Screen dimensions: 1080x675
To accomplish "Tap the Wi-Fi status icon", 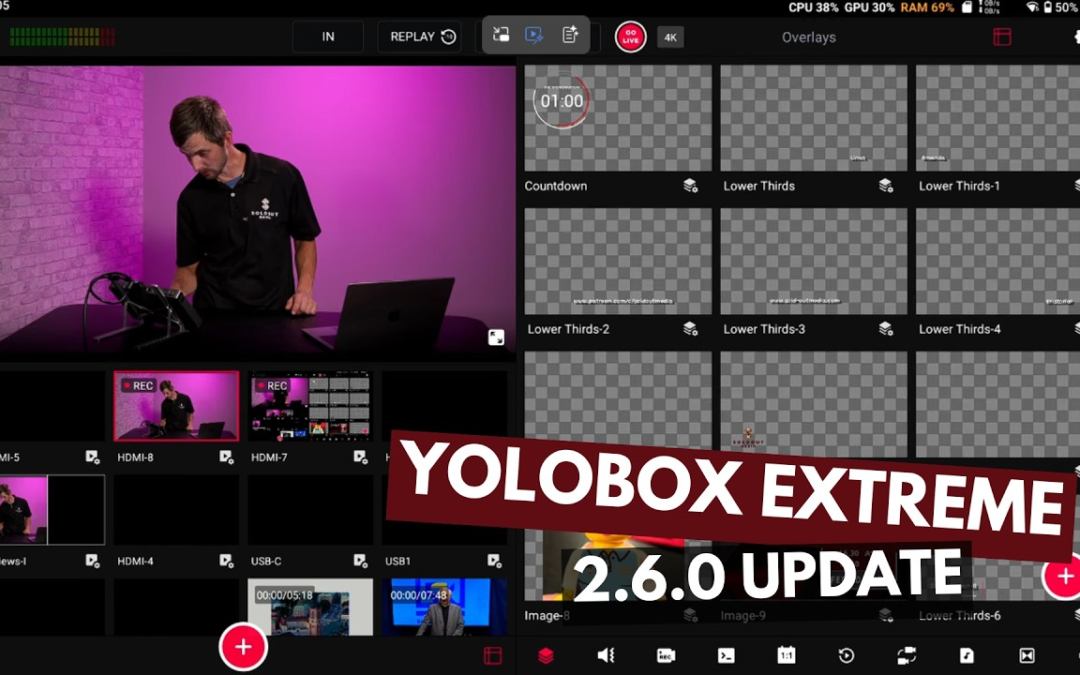I will click(x=1032, y=8).
